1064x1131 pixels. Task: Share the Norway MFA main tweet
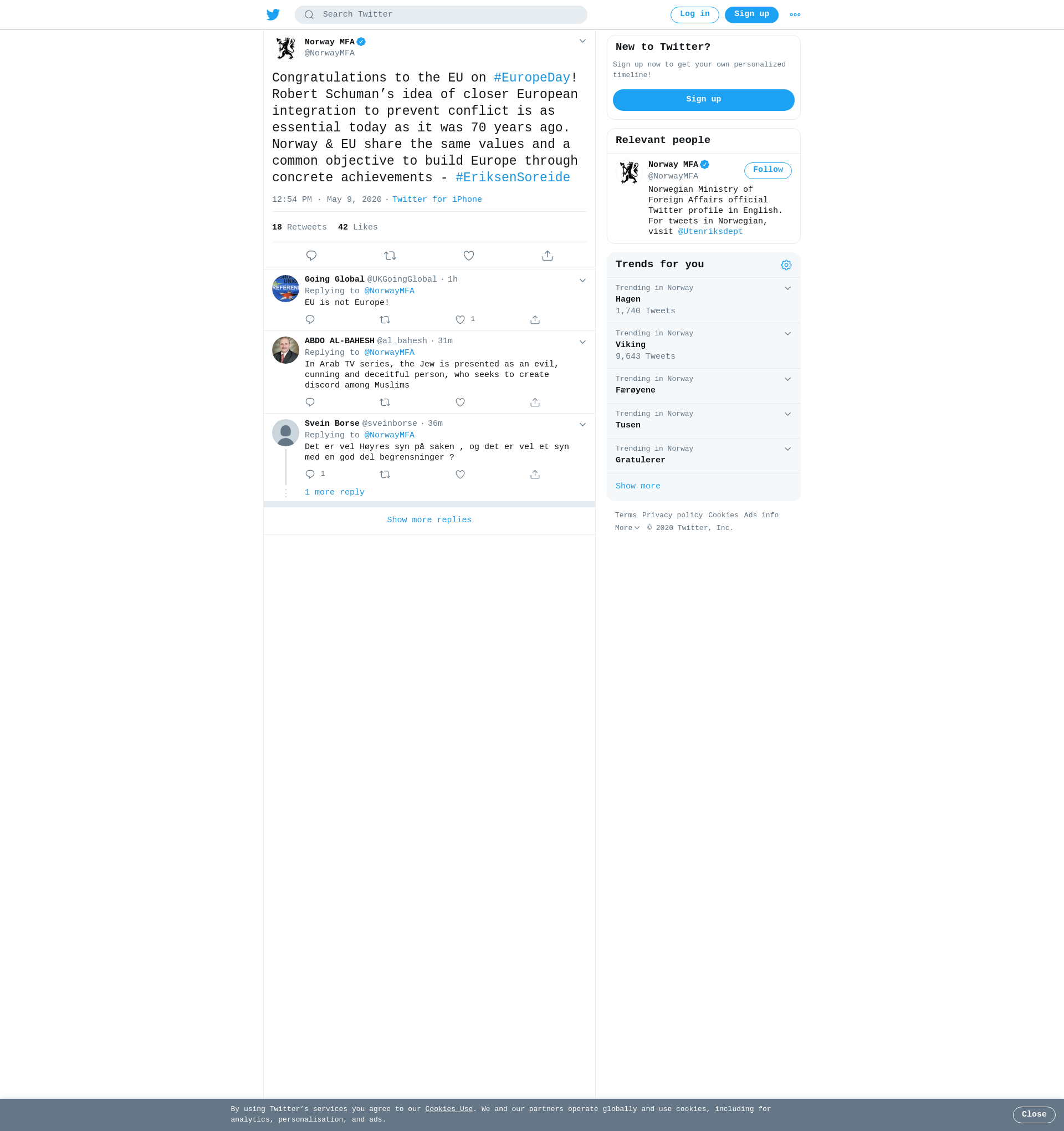click(548, 256)
